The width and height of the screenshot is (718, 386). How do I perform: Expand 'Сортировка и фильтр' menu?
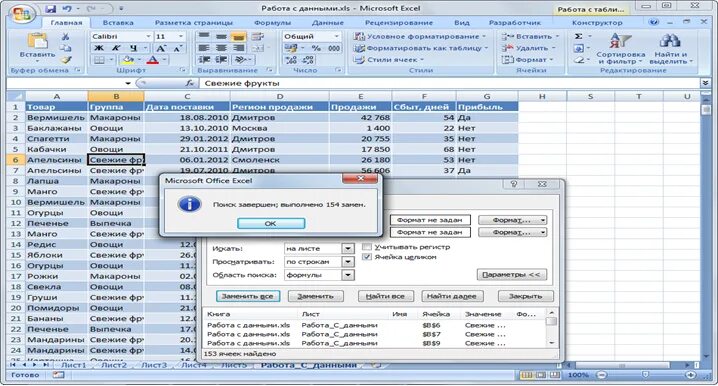620,48
